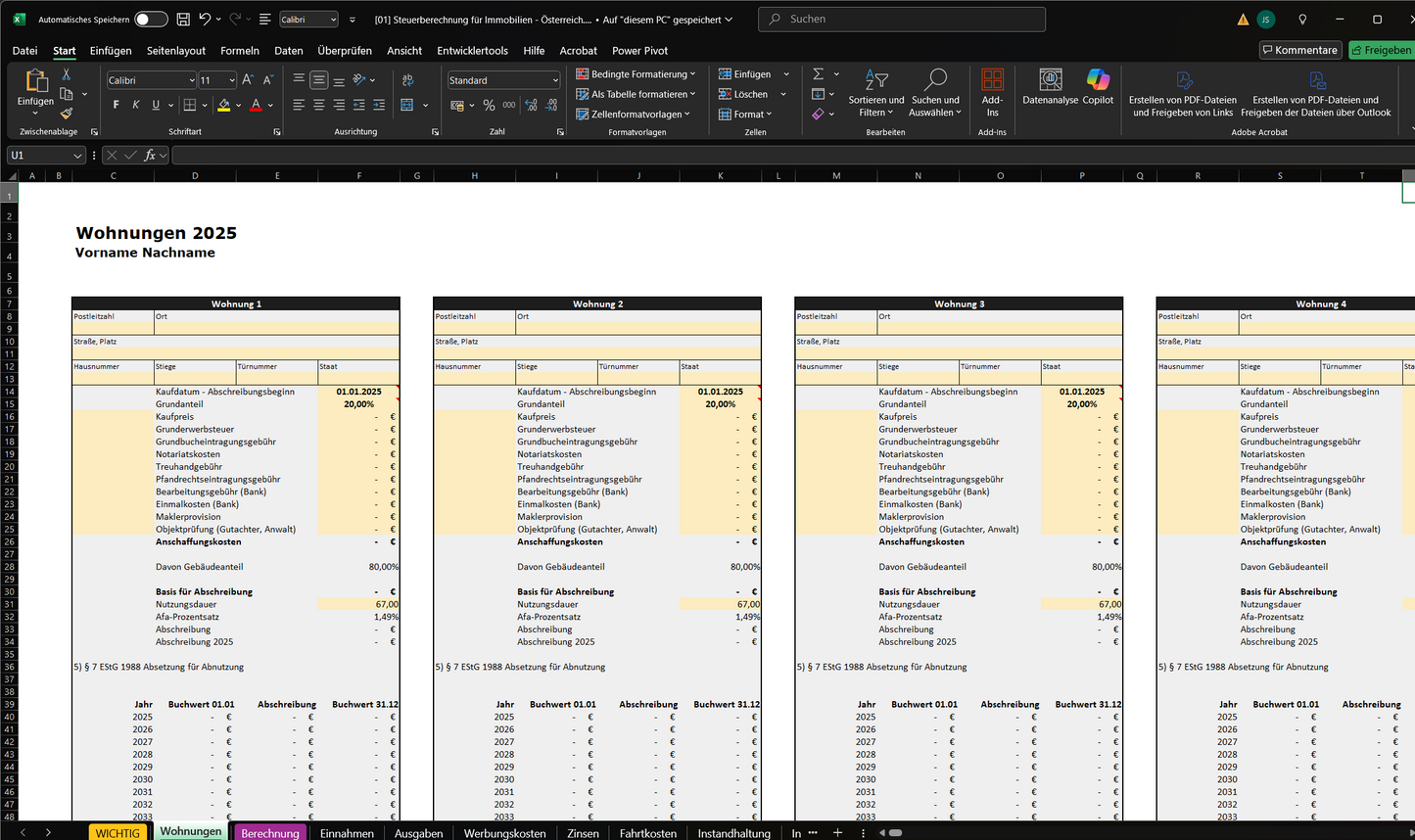Toggle italic (K) formatting

tap(135, 105)
